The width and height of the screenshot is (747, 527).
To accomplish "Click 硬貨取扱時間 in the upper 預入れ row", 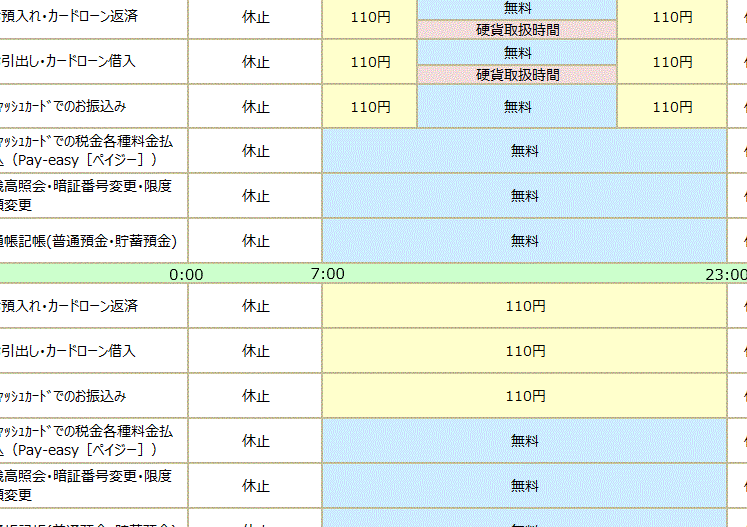I will click(x=517, y=30).
